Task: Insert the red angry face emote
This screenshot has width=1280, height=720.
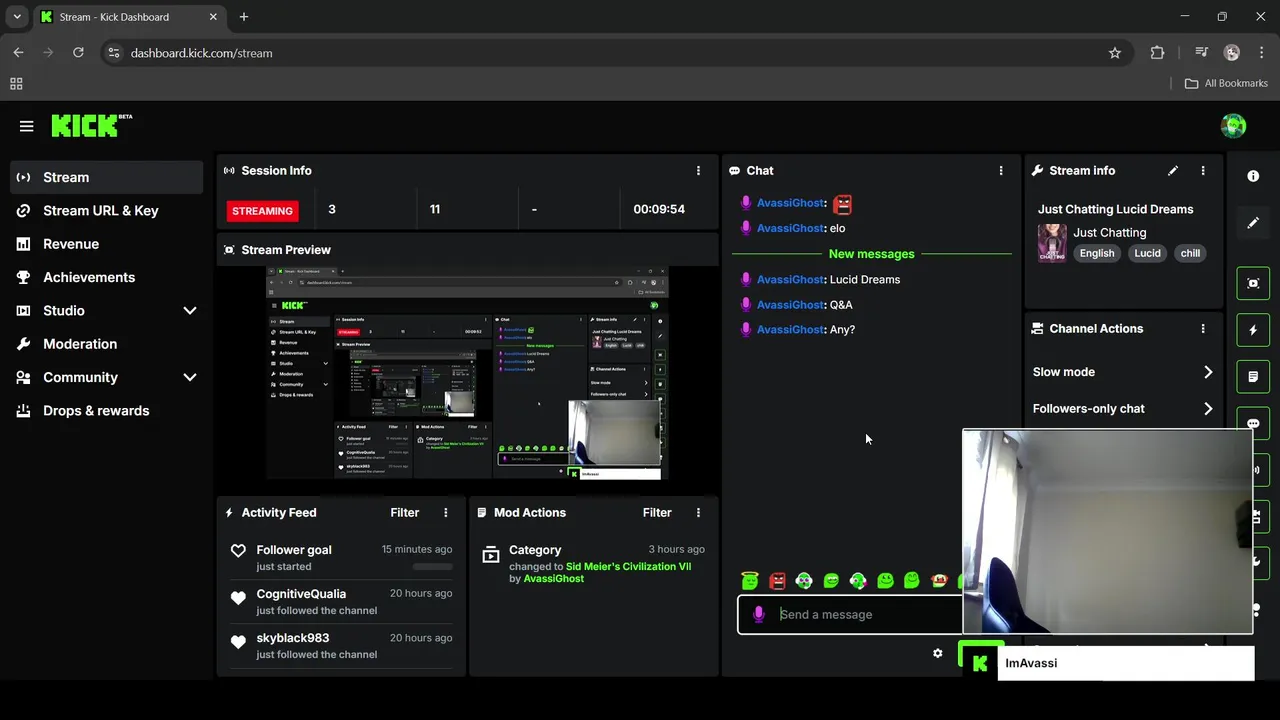Action: click(777, 581)
